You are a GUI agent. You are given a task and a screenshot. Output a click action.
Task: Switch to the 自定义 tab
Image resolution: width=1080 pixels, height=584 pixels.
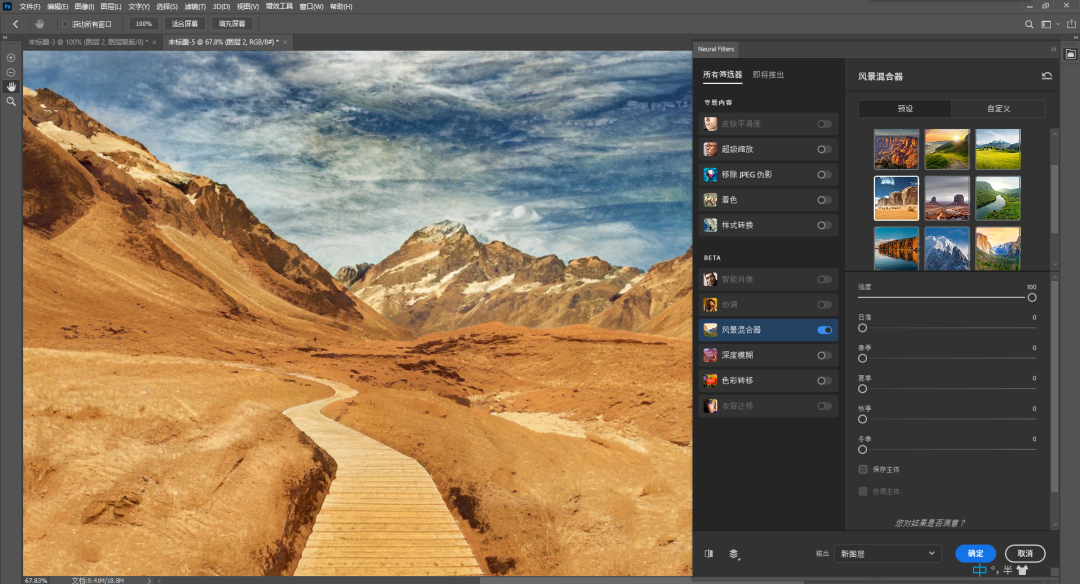coord(998,108)
